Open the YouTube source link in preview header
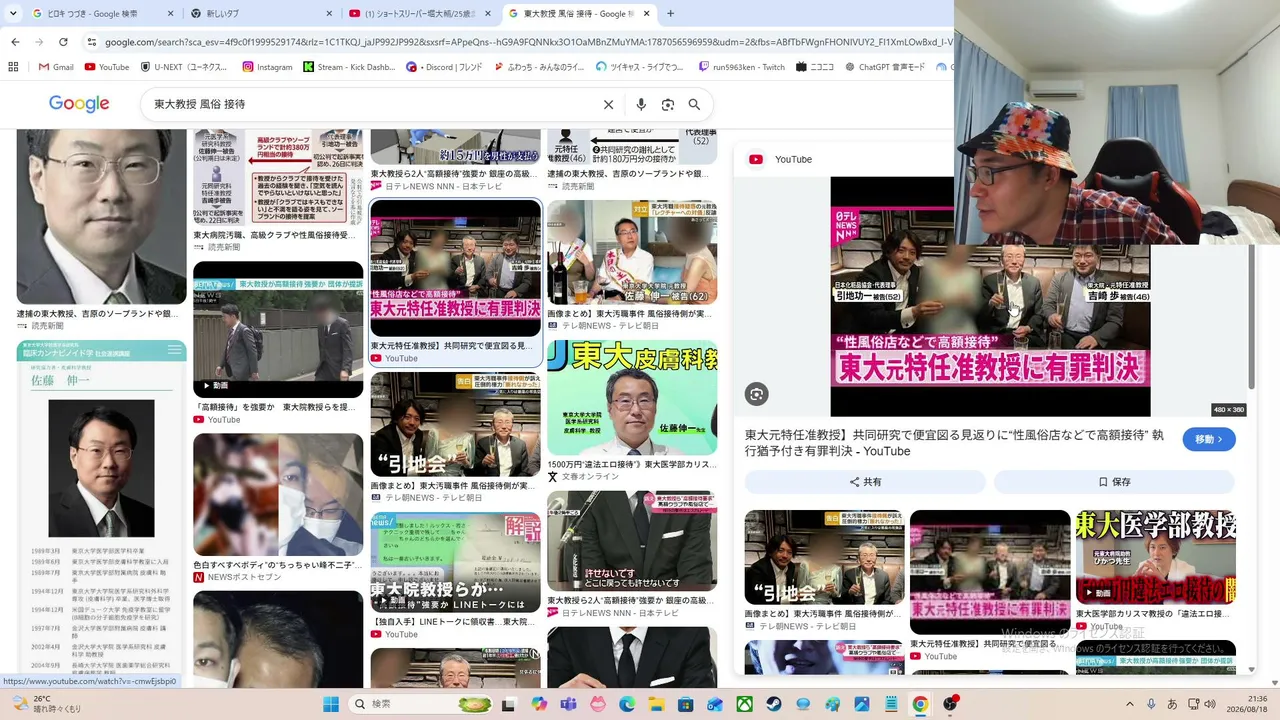This screenshot has height=720, width=1280. (781, 159)
